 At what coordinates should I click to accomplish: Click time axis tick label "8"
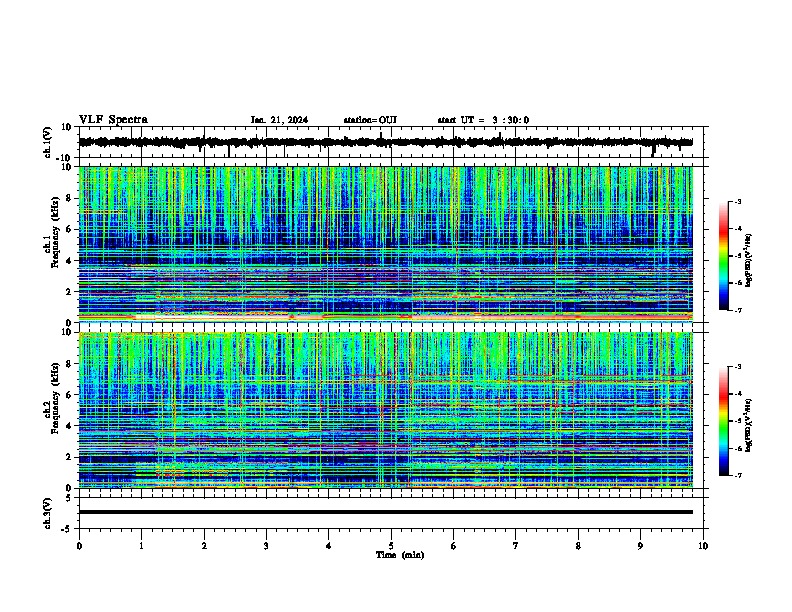(x=578, y=546)
